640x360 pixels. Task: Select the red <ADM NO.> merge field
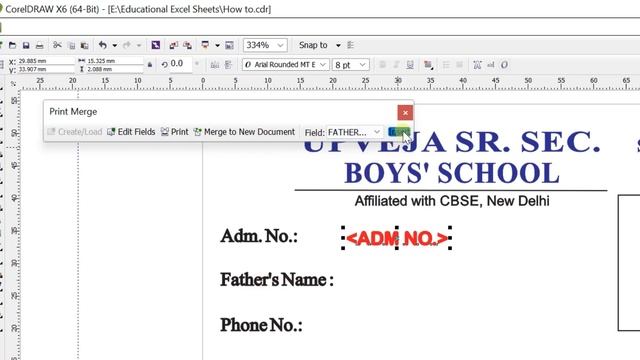point(397,238)
